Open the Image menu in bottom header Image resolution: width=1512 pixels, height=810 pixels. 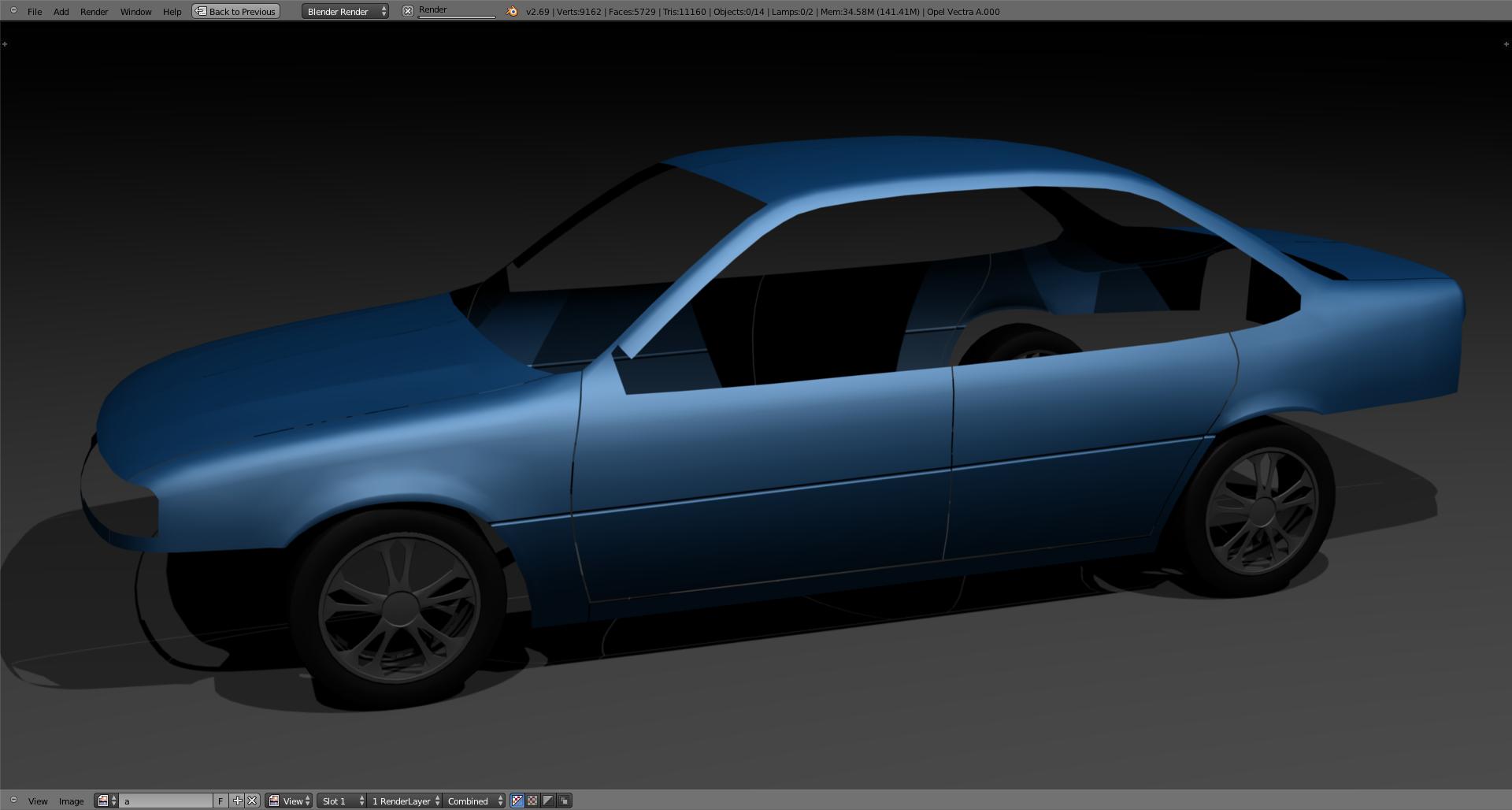(x=71, y=801)
